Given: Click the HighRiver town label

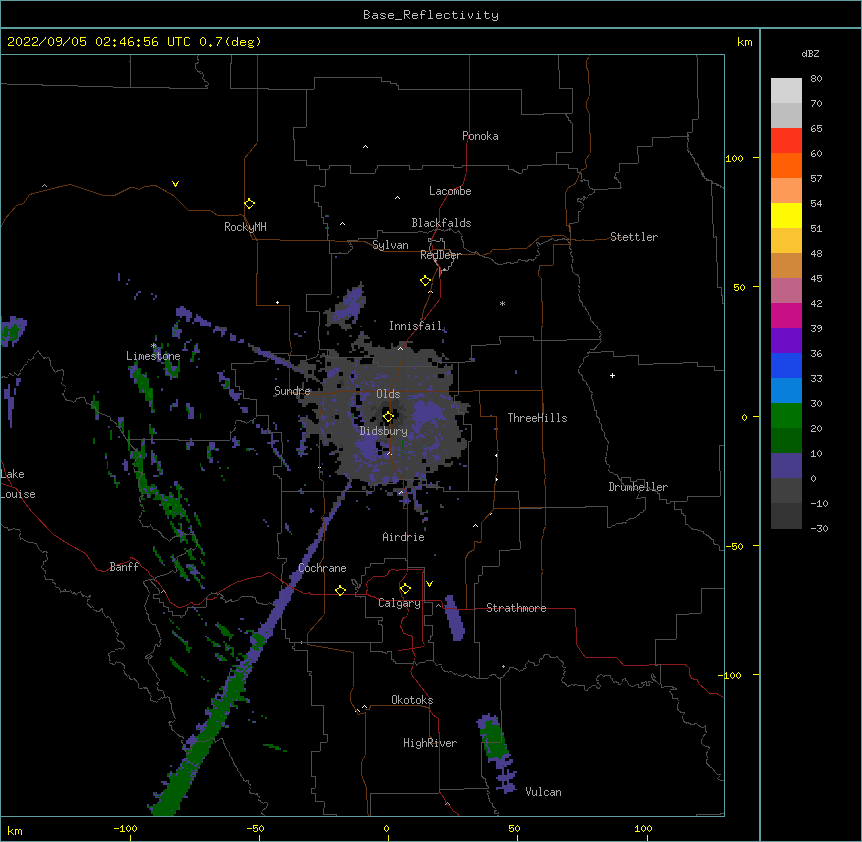Looking at the screenshot, I should tap(430, 743).
